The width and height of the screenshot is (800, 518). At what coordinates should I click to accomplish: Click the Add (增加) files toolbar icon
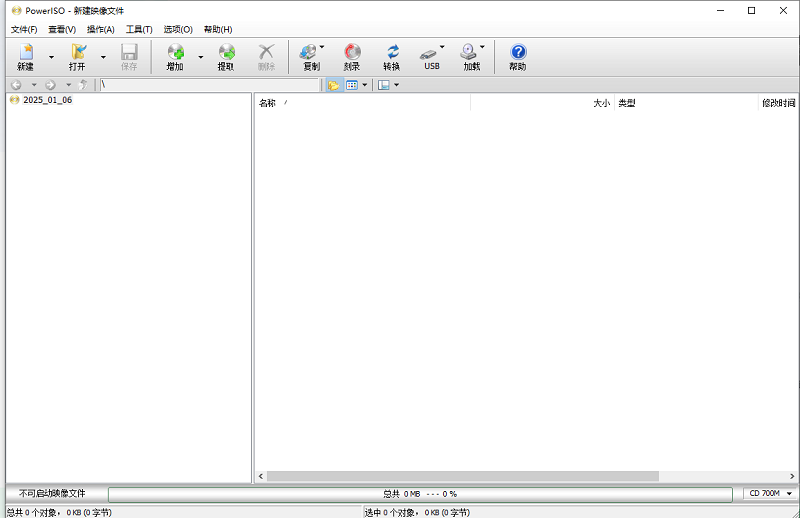[x=175, y=57]
